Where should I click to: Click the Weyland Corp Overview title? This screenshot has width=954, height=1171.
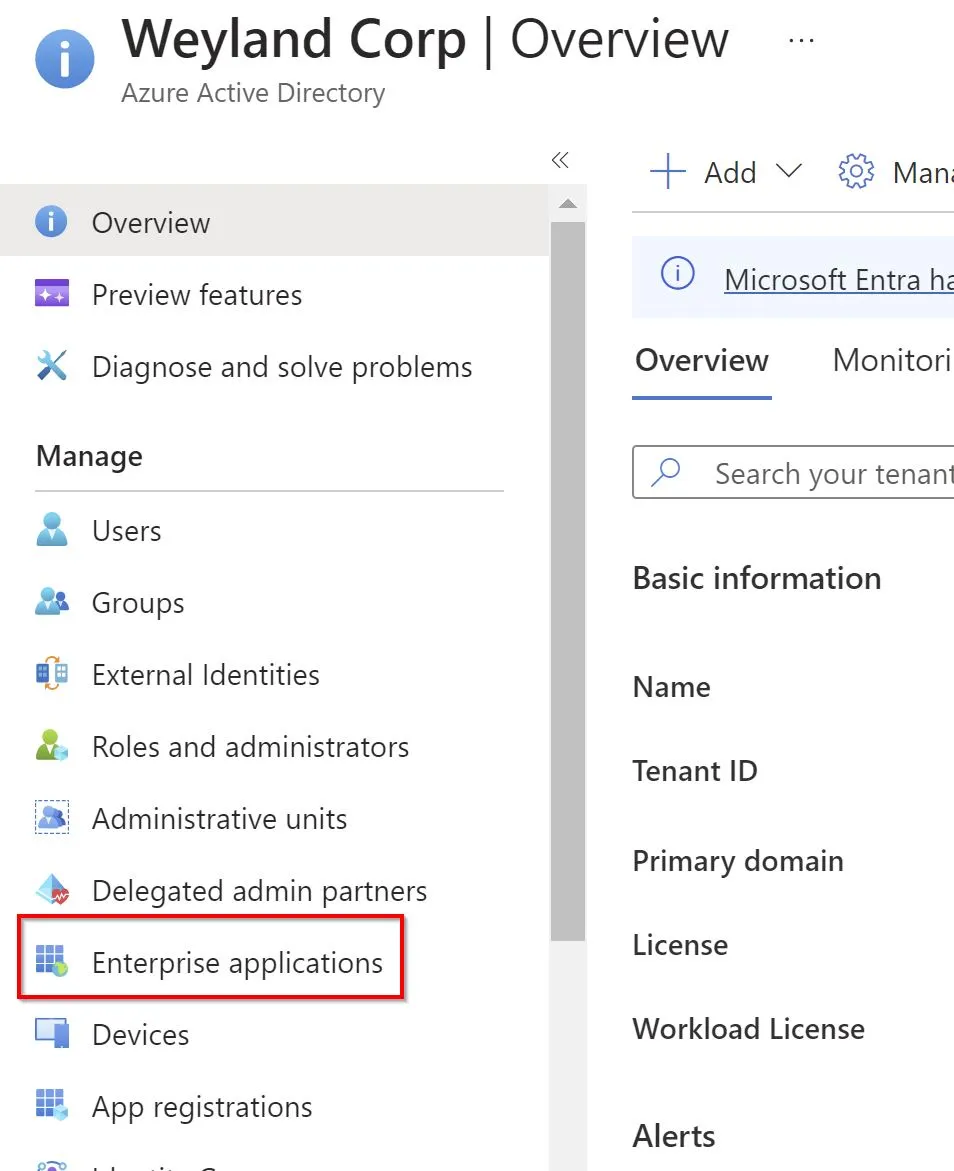[425, 40]
